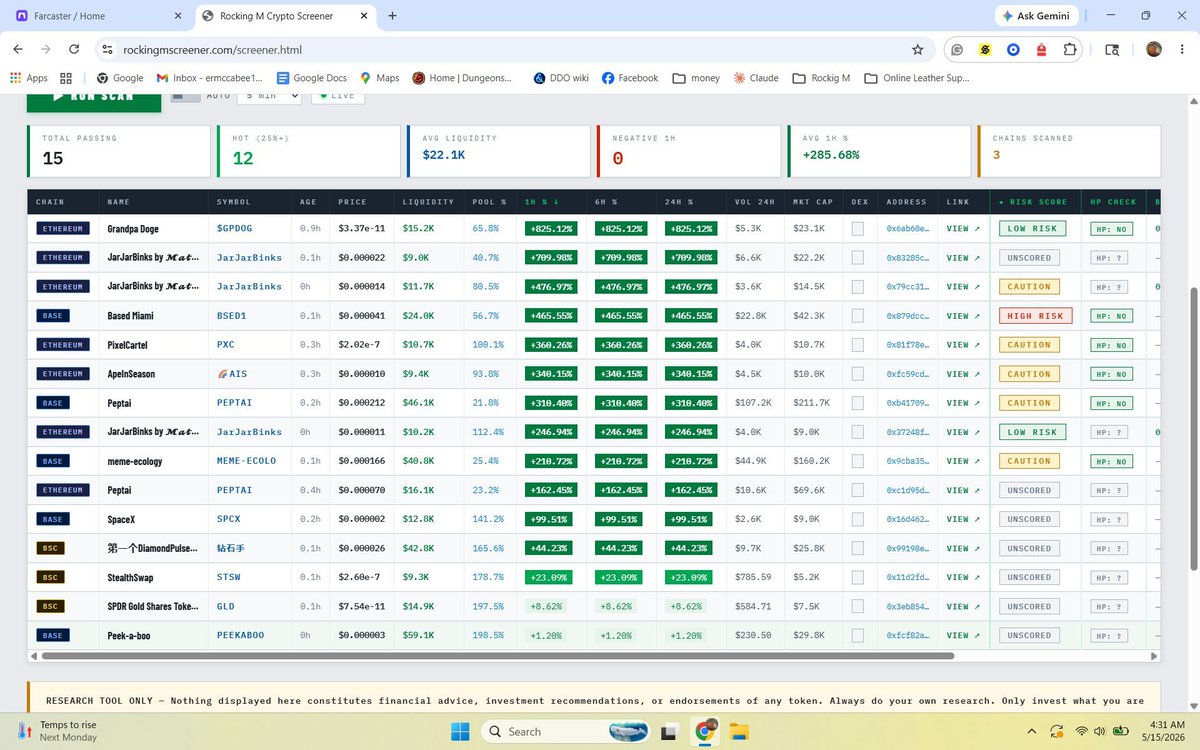Tick the DEX checkbox for StealthSwap
Viewport: 1200px width, 750px height.
pyautogui.click(x=858, y=577)
